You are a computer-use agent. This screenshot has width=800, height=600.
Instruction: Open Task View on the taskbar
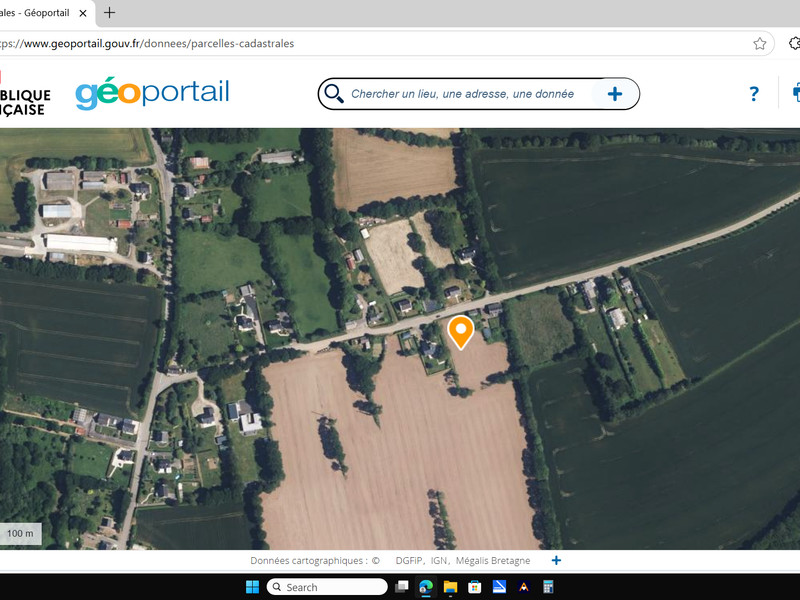point(402,587)
